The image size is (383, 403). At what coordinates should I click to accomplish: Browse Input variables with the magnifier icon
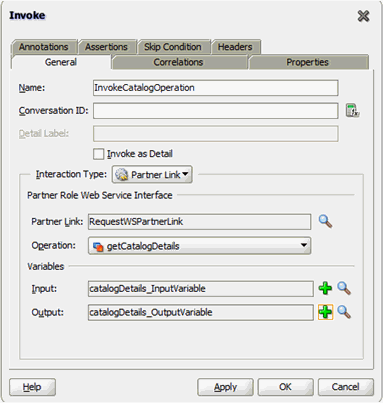pos(344,288)
